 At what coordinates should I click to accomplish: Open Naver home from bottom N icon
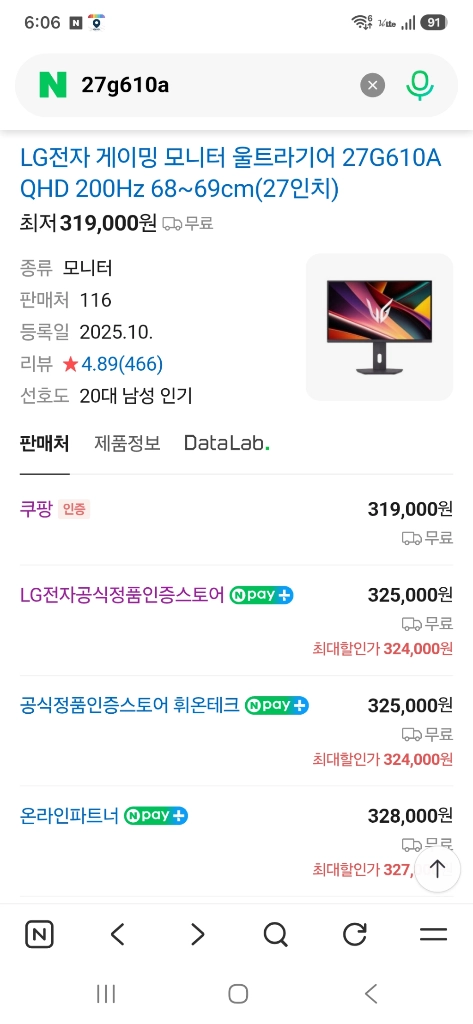[39, 935]
